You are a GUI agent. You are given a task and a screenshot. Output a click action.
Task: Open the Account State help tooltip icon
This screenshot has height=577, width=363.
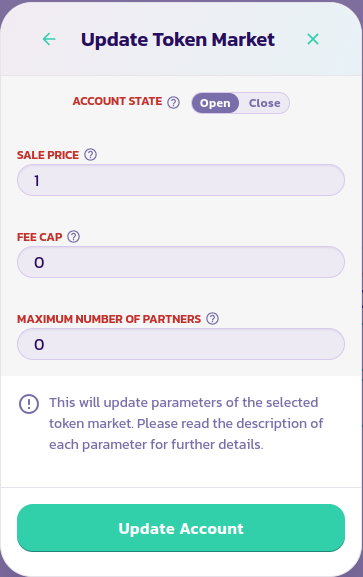click(173, 102)
